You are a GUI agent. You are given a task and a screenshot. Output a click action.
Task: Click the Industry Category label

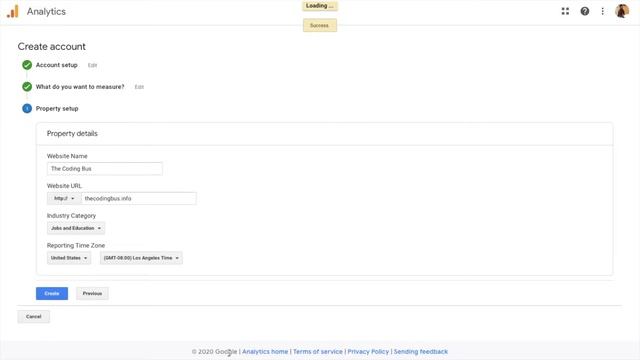click(x=71, y=216)
